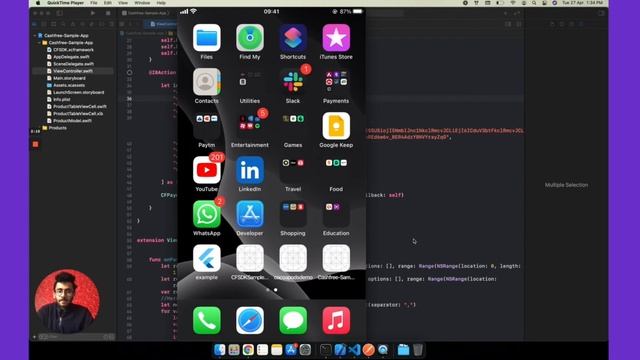Click the Xcode Run button
640x360 pixels.
[93, 13]
